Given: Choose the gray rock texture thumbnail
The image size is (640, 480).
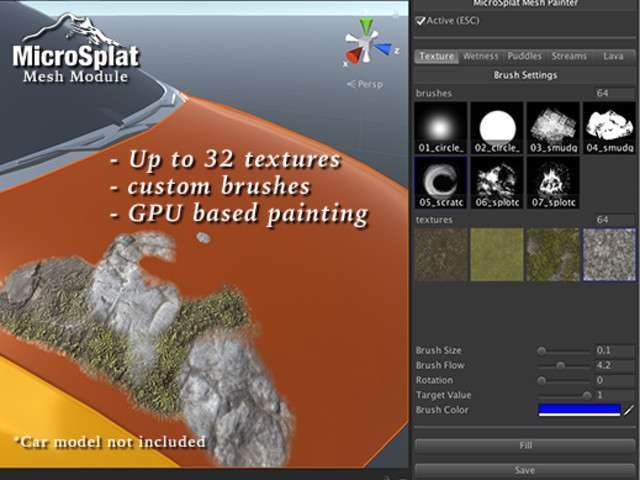Looking at the screenshot, I should point(609,255).
